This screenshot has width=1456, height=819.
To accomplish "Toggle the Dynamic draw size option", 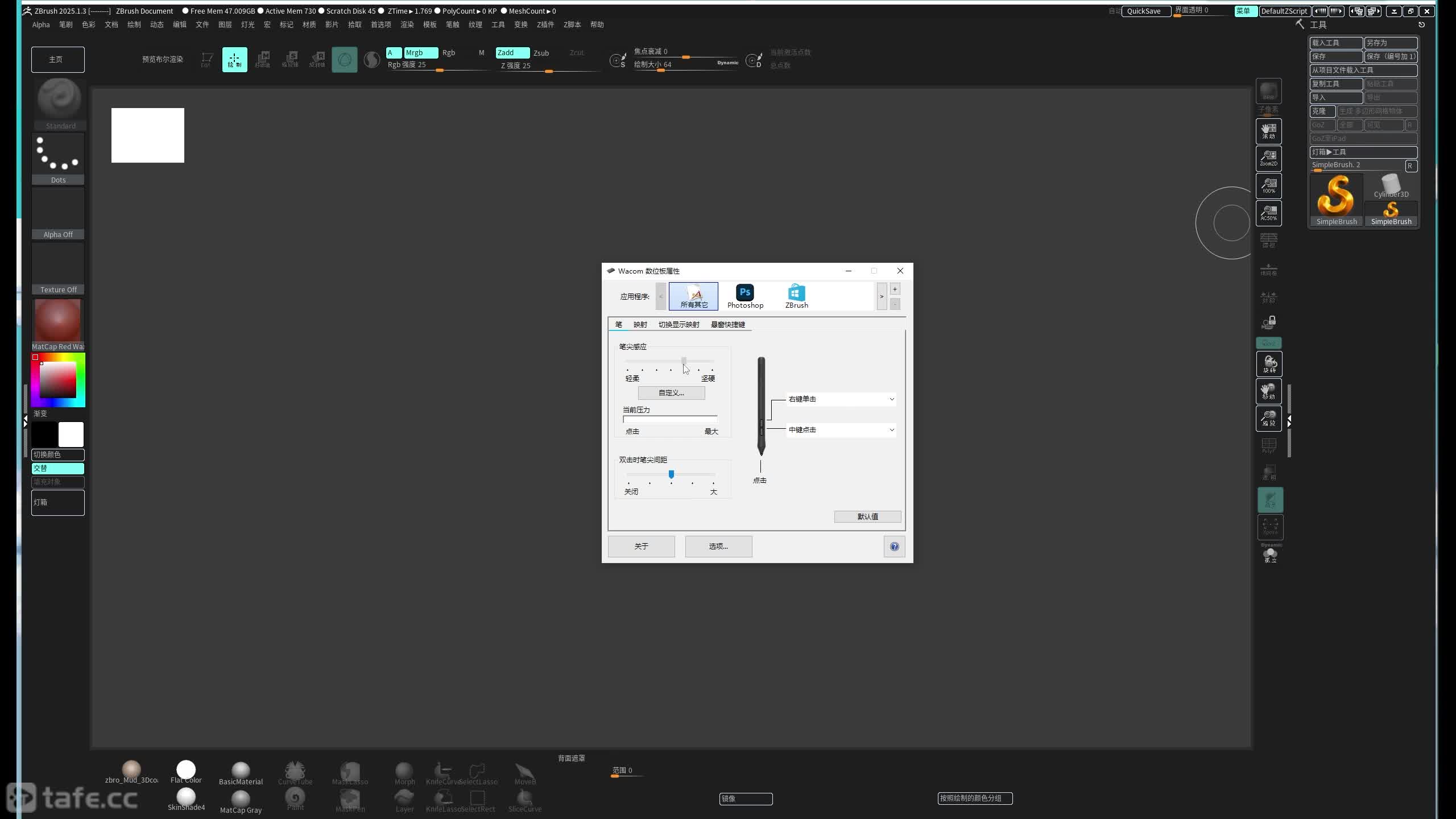I will [727, 63].
